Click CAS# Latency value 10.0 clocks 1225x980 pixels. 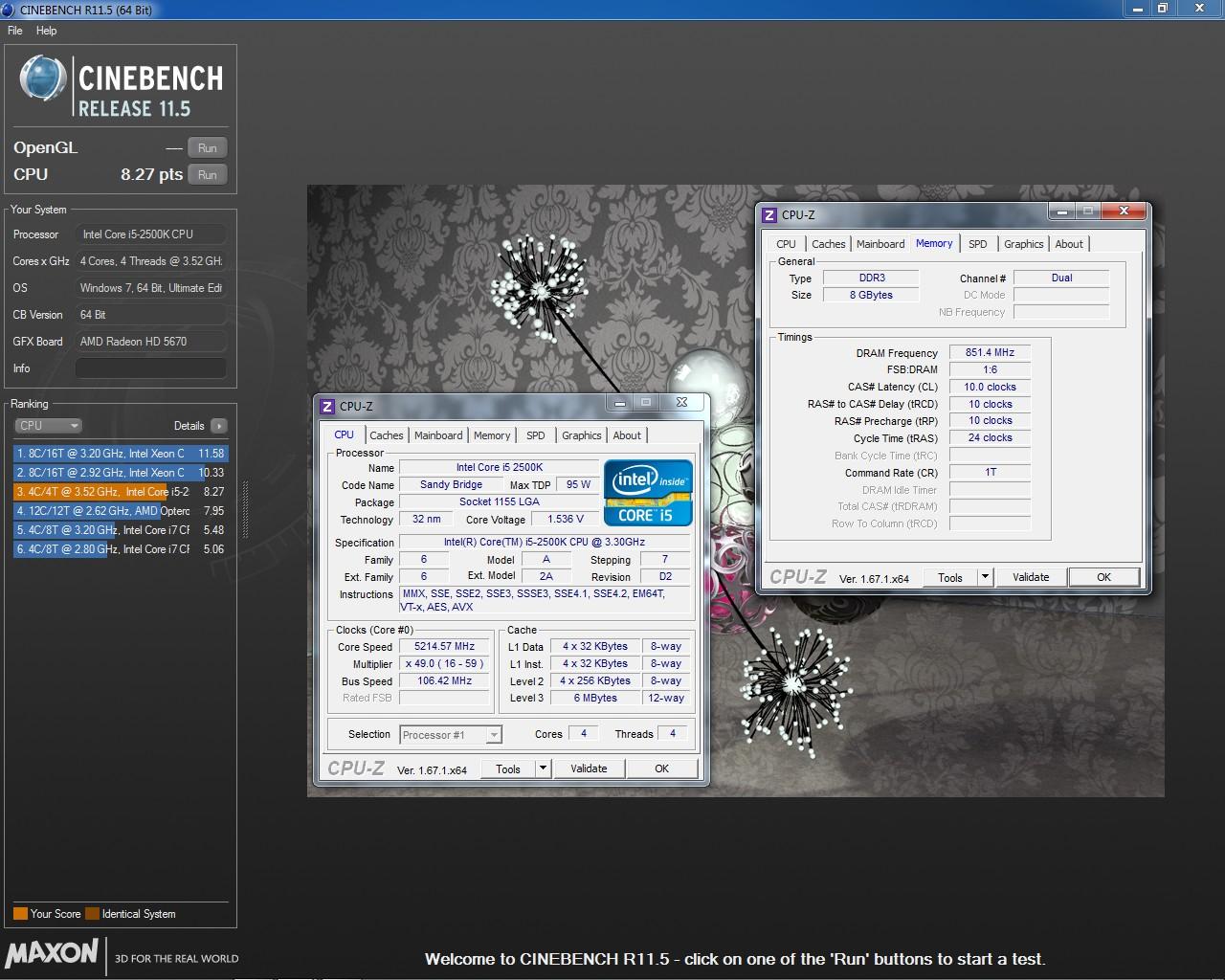click(990, 388)
